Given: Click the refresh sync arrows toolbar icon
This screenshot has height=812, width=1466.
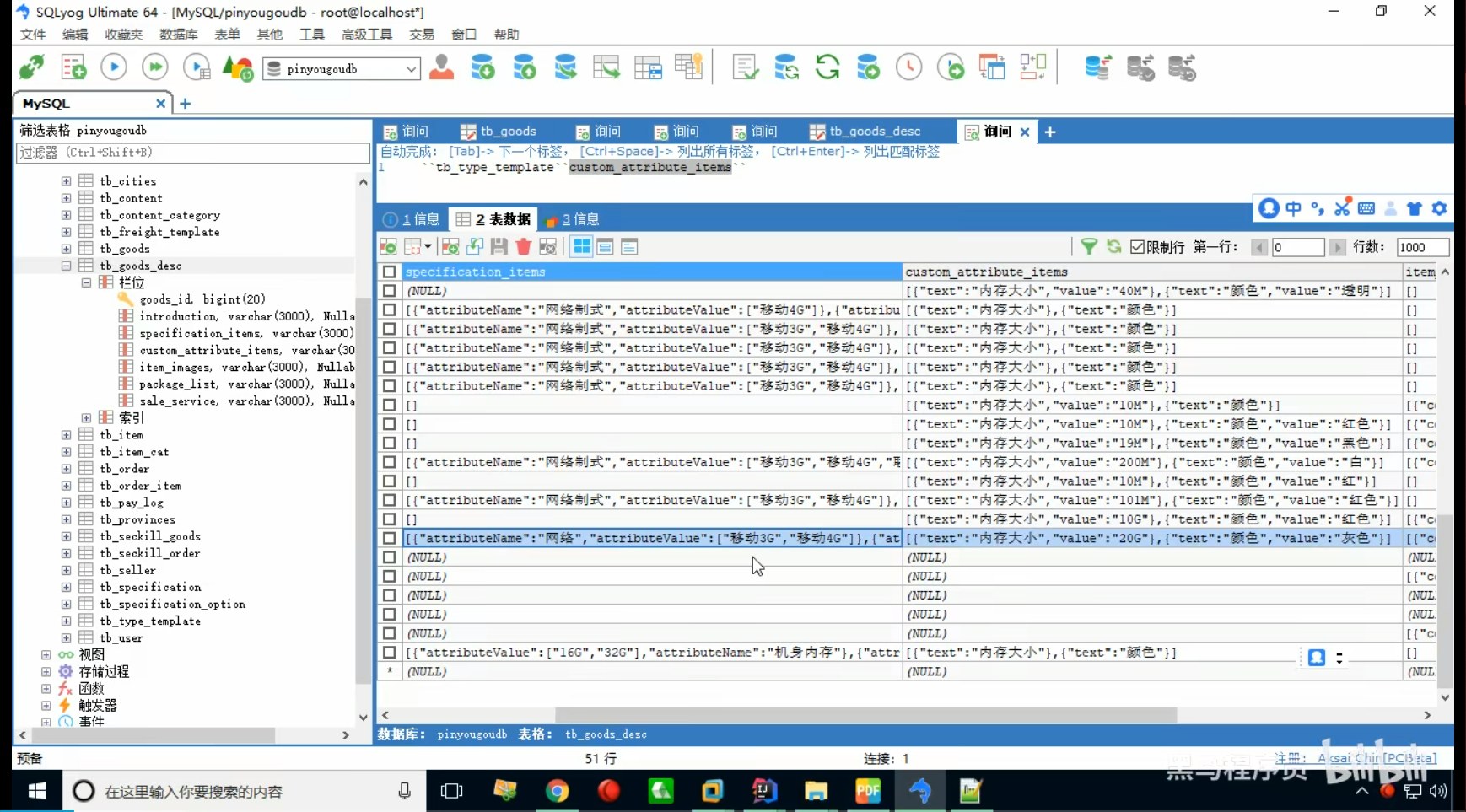Looking at the screenshot, I should pos(827,67).
